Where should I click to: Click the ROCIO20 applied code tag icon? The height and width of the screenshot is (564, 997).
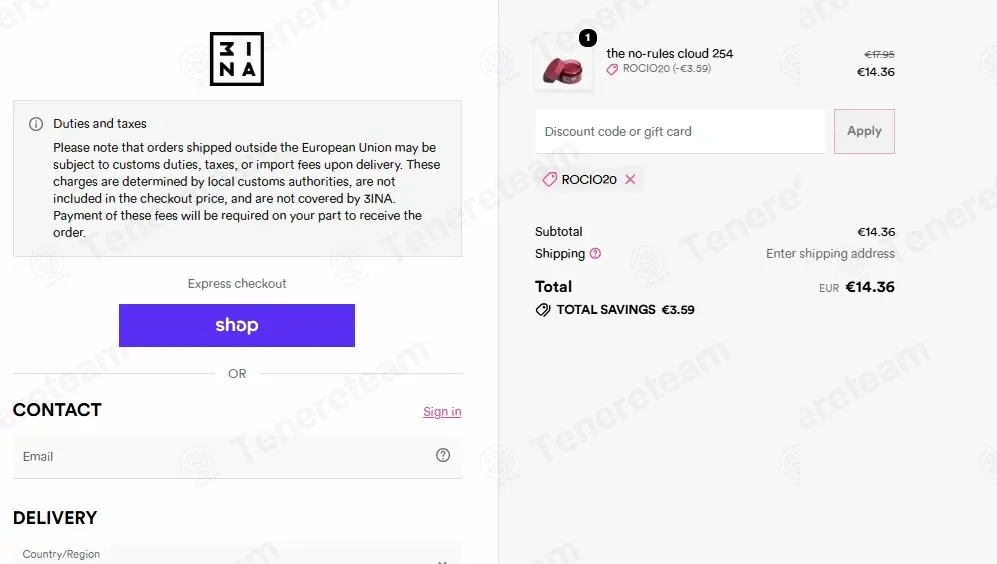pos(550,179)
